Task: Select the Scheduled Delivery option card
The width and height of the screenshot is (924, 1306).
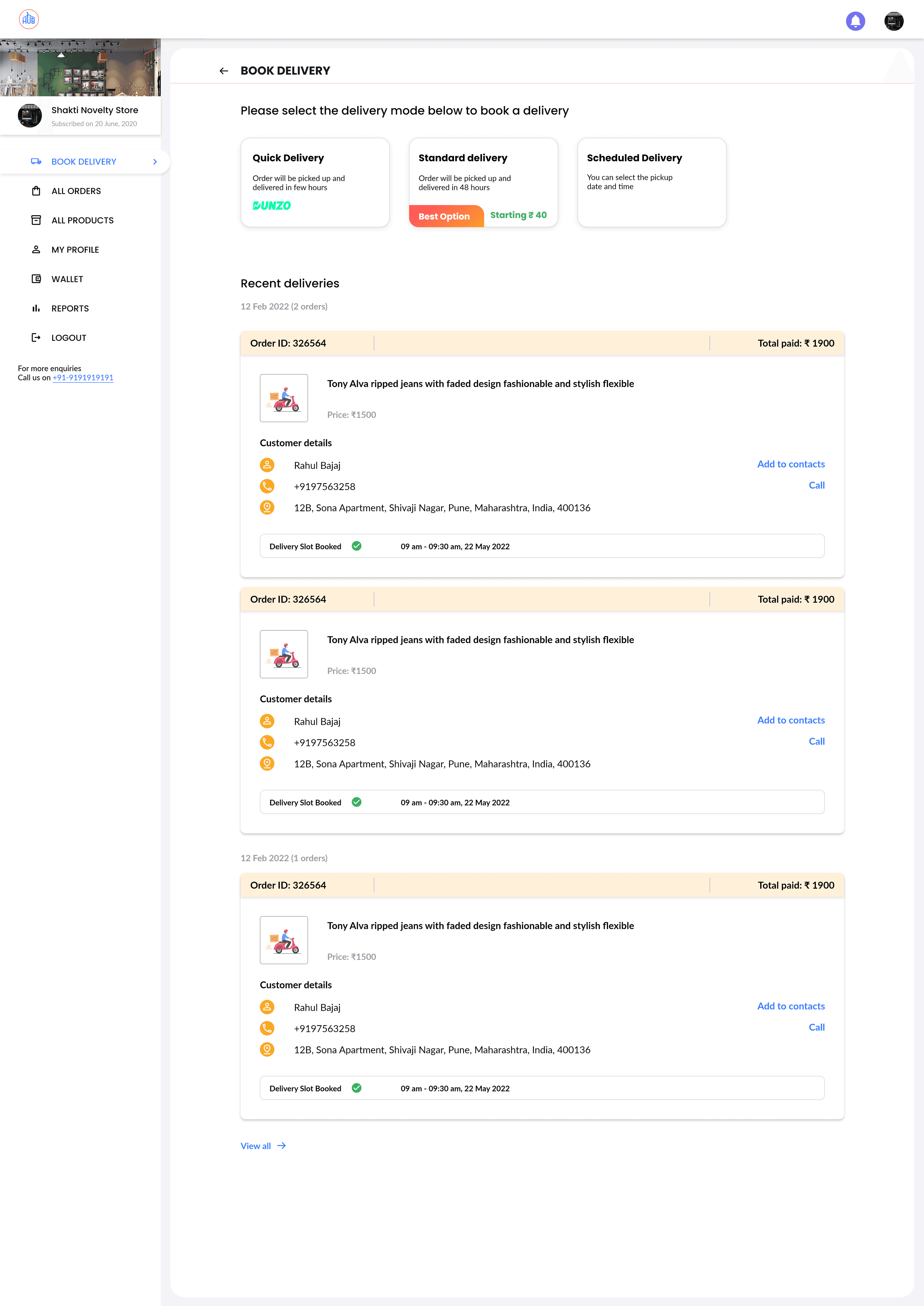Action: [651, 182]
